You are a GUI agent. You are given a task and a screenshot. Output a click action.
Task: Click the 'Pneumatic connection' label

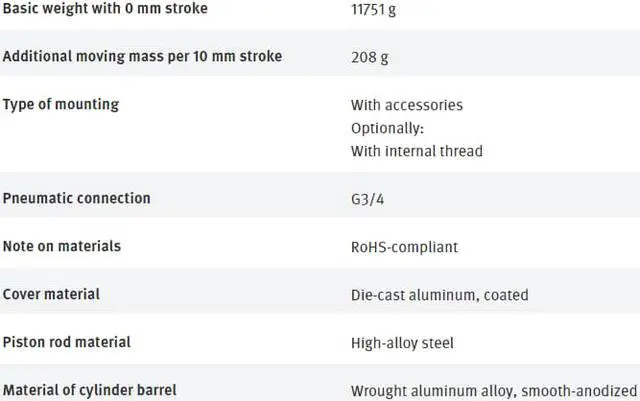(77, 198)
